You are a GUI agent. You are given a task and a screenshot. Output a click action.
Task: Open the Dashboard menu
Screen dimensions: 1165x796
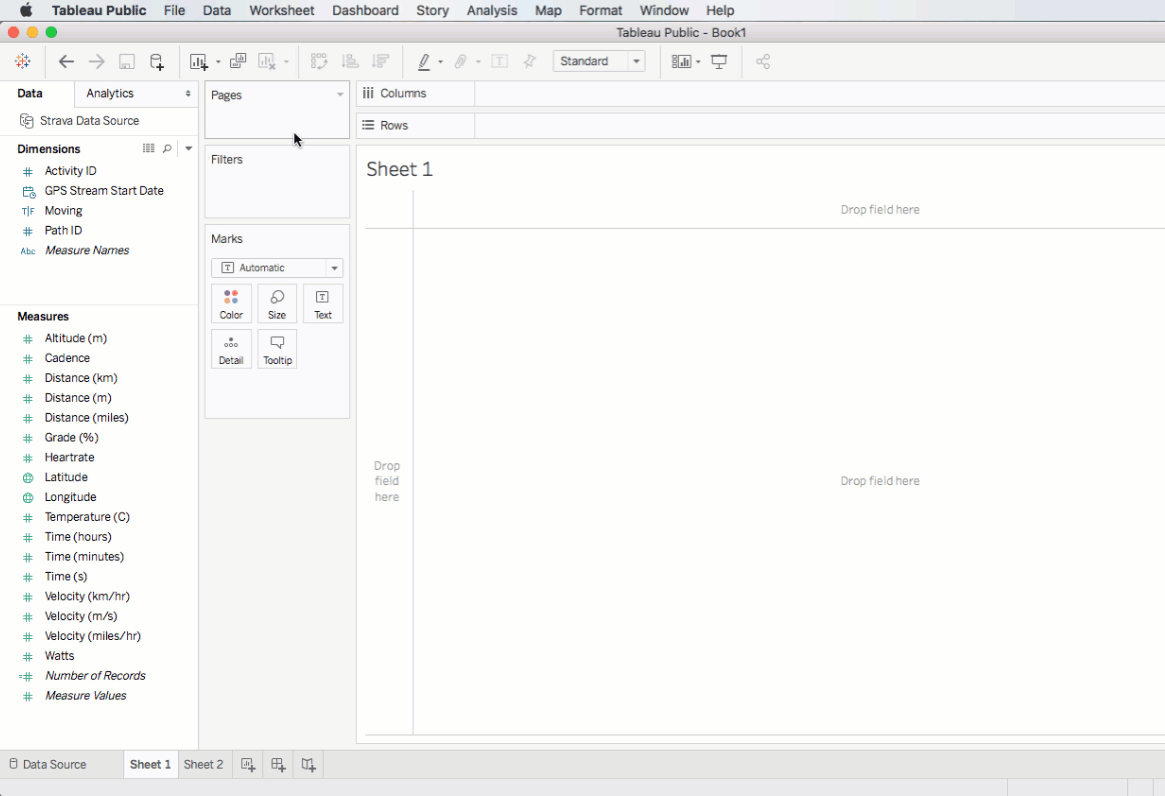[366, 10]
